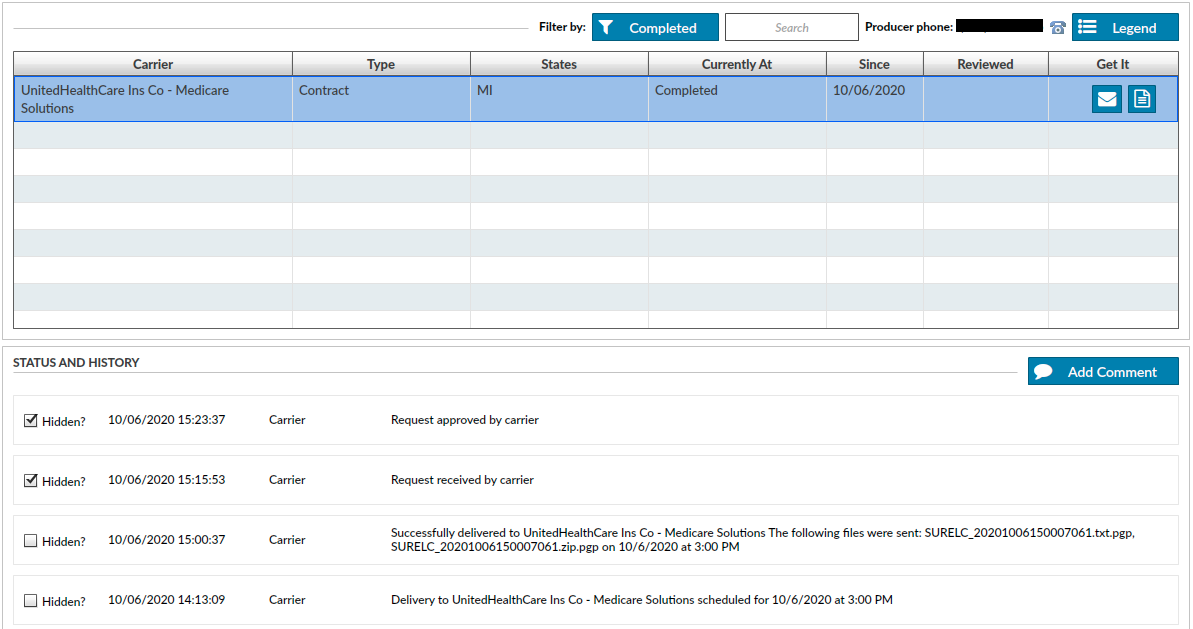
Task: Click the telephone icon beside producer phone
Action: 1058,27
